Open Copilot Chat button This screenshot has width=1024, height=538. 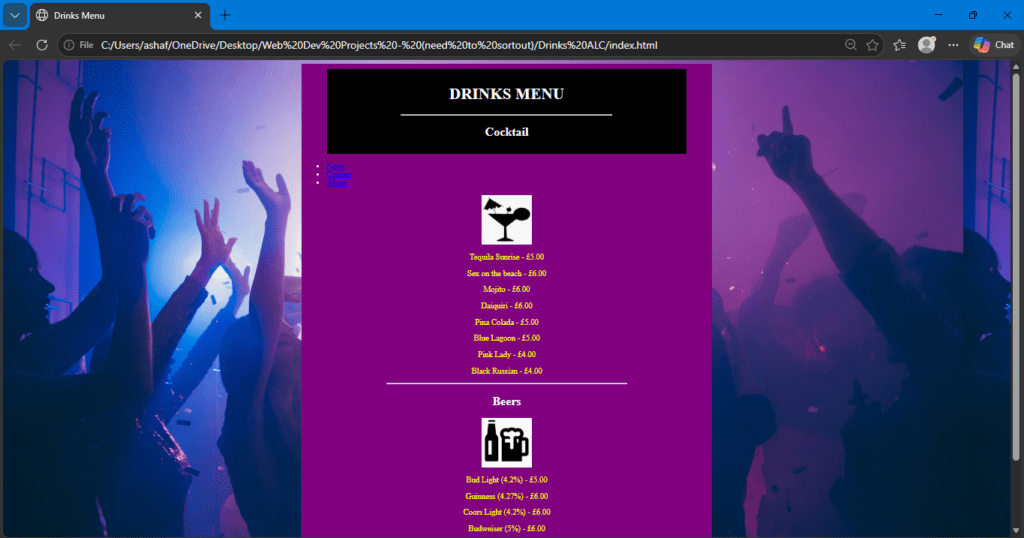click(x=994, y=45)
